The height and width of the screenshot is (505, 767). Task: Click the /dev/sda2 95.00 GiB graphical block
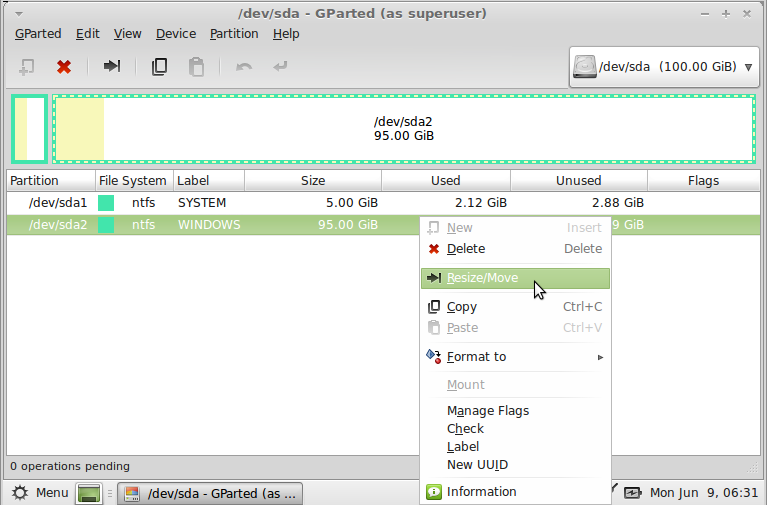coord(404,129)
